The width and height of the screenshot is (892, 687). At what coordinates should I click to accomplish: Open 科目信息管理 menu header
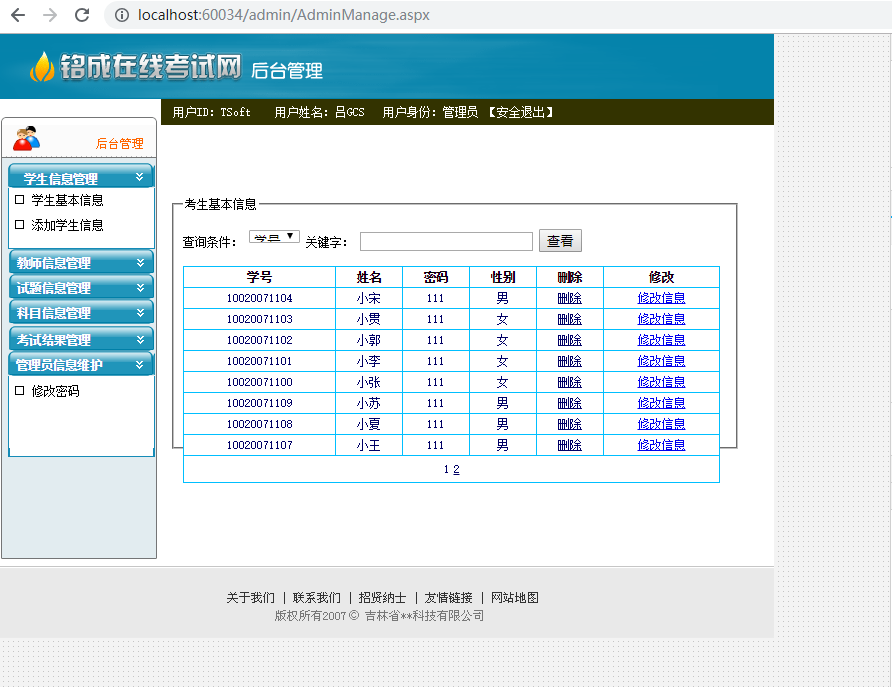(x=81, y=313)
